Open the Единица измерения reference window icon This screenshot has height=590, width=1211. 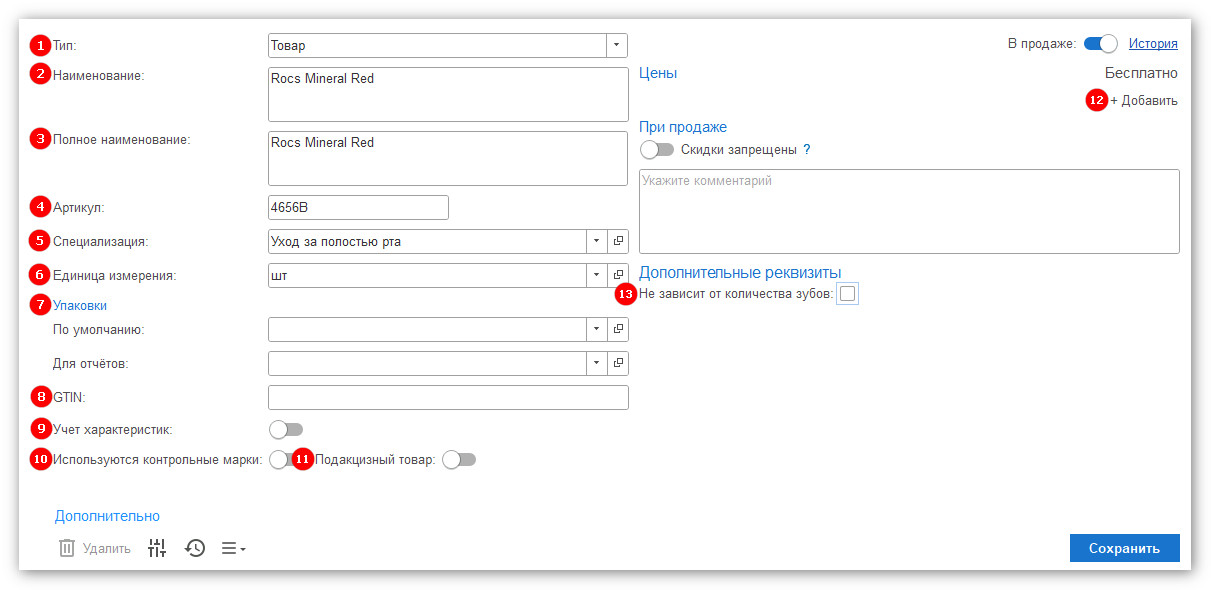(618, 275)
